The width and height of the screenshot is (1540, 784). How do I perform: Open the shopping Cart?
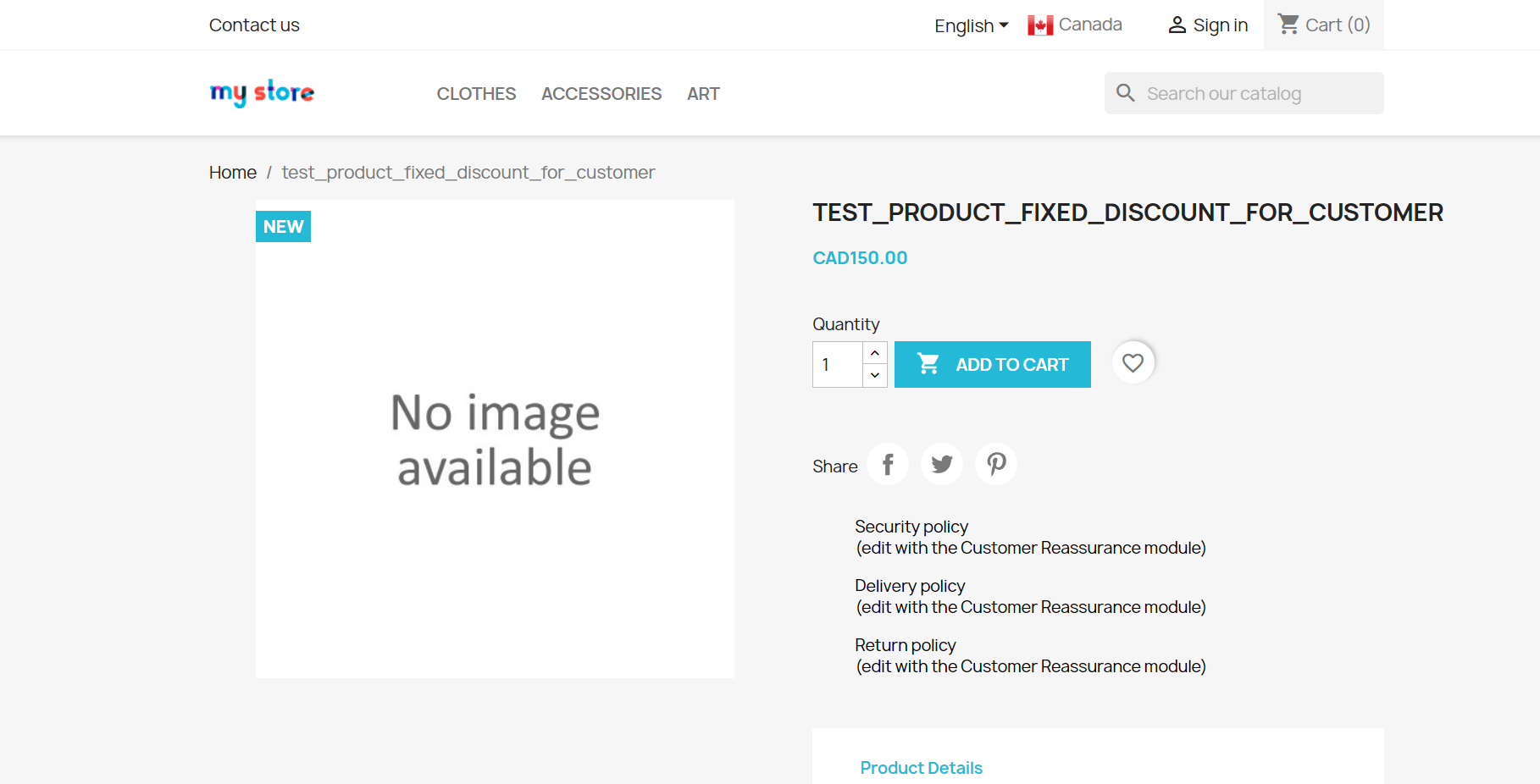click(x=1323, y=25)
